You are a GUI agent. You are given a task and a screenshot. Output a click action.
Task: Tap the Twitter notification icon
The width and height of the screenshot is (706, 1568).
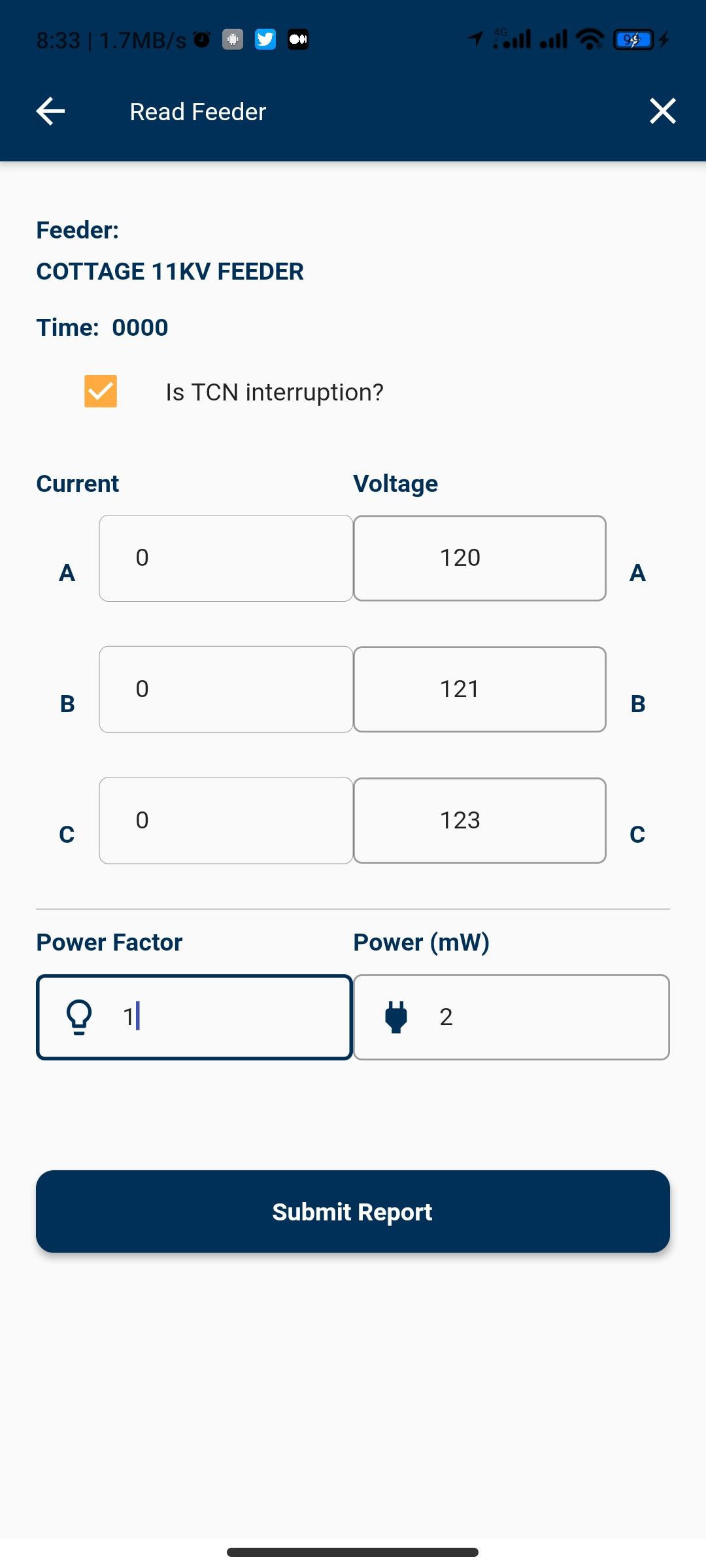pyautogui.click(x=265, y=40)
